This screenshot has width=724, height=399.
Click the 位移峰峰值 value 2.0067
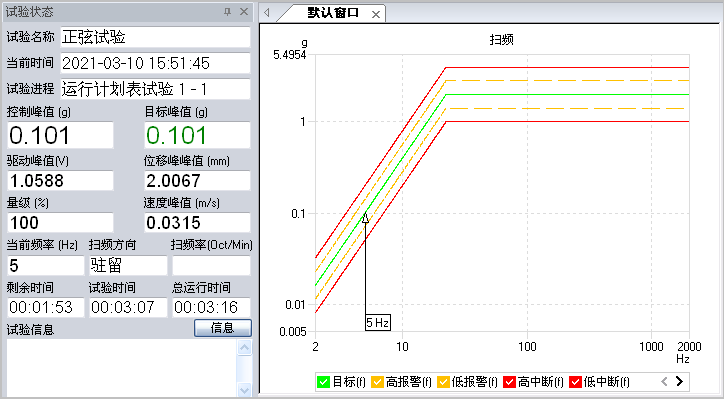(x=198, y=181)
